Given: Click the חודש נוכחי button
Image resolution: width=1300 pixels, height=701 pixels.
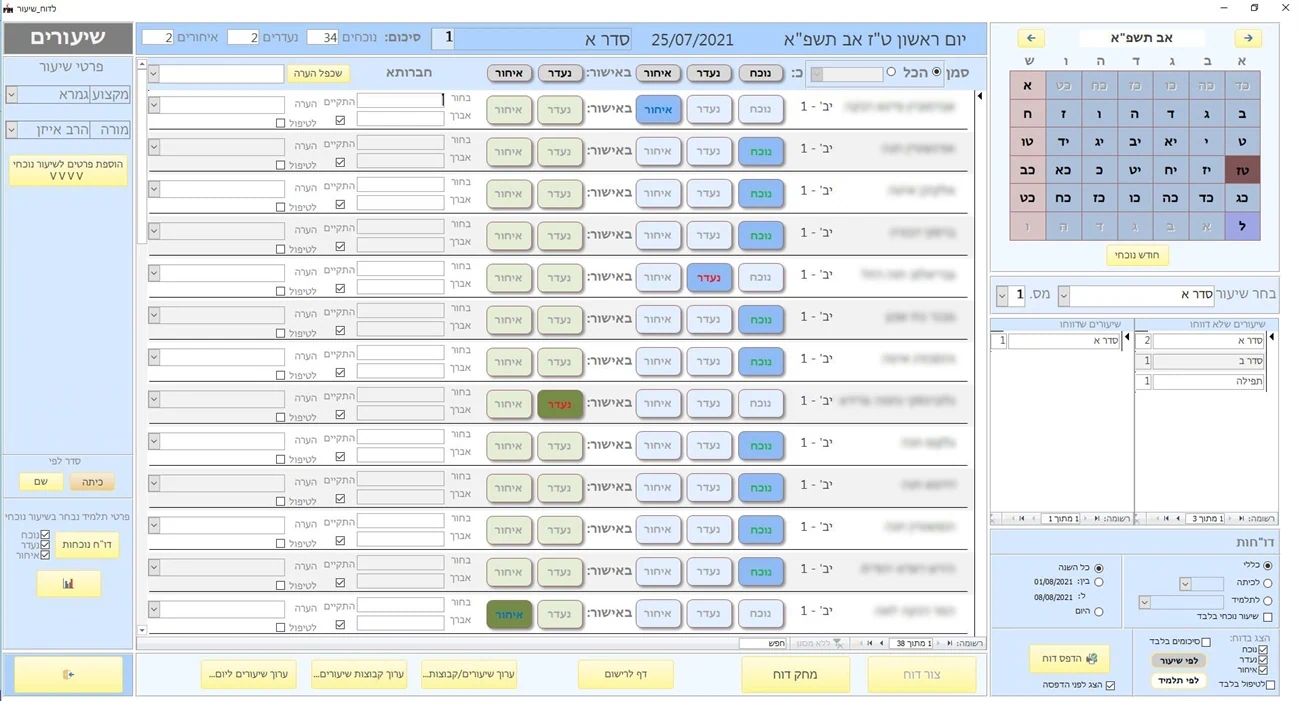Looking at the screenshot, I should pyautogui.click(x=1138, y=255).
